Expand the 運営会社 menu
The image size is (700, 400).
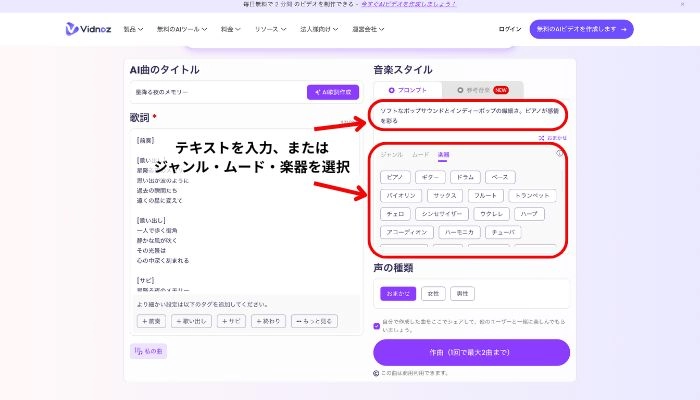coord(368,29)
